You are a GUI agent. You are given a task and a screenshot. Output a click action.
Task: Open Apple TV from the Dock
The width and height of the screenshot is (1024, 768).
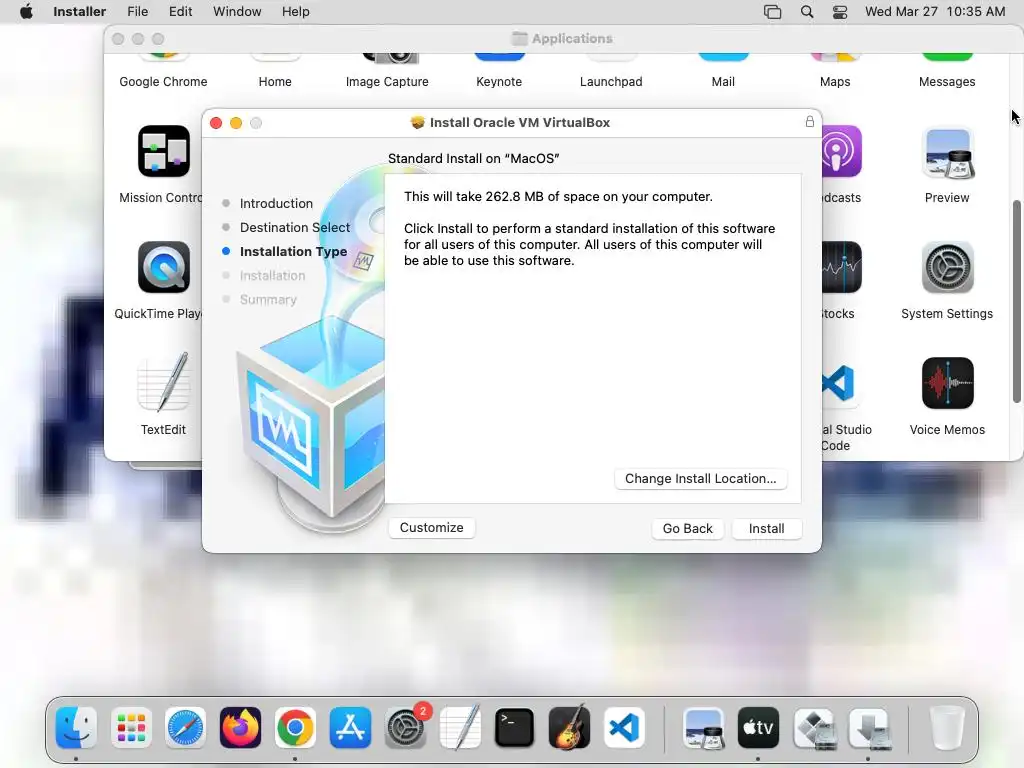[758, 728]
